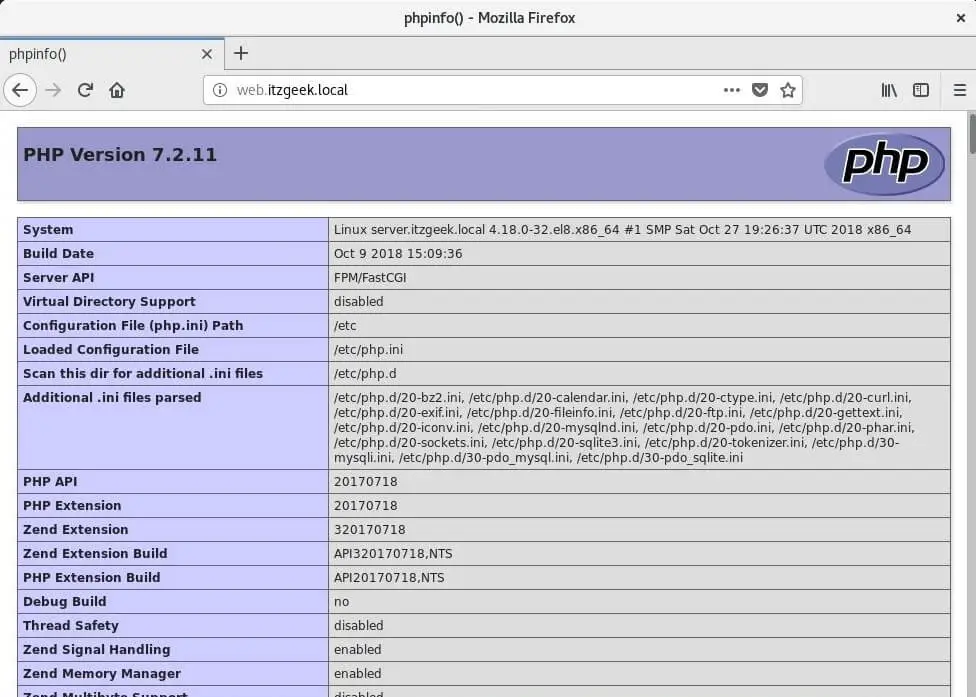Select 20170718 value in PHP Extension row
The width and height of the screenshot is (976, 697).
[x=365, y=505]
